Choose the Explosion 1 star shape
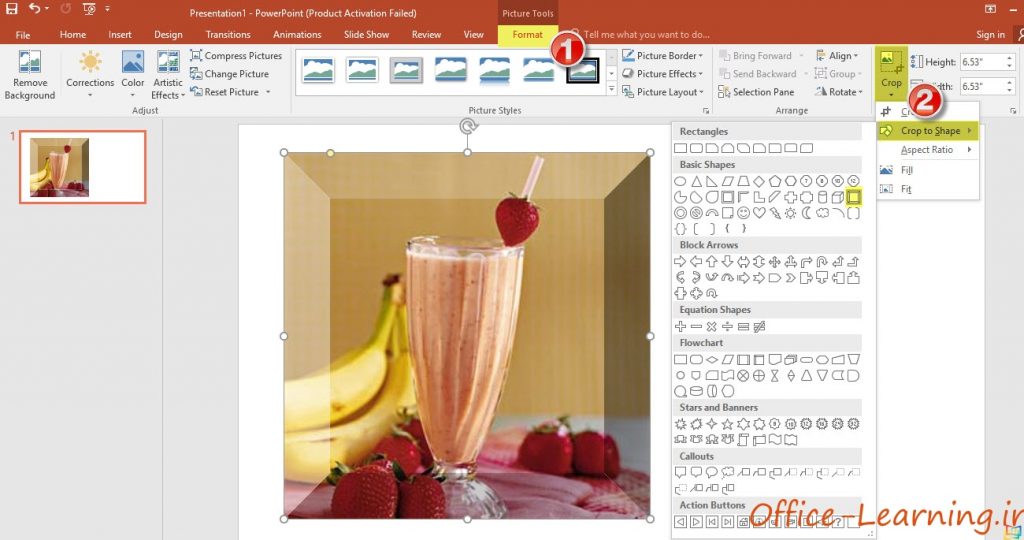The width and height of the screenshot is (1024, 540). (x=680, y=424)
